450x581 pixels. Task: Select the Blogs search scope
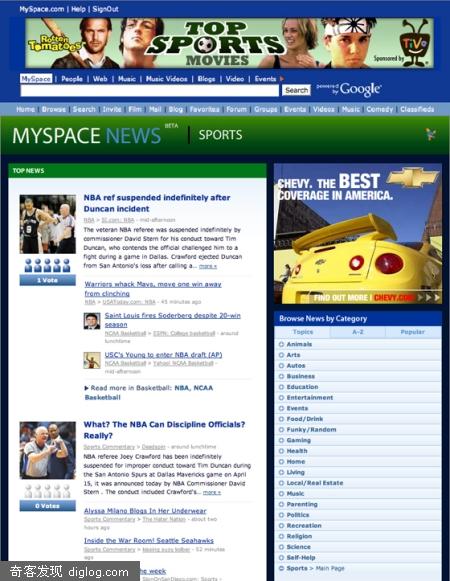coord(206,79)
